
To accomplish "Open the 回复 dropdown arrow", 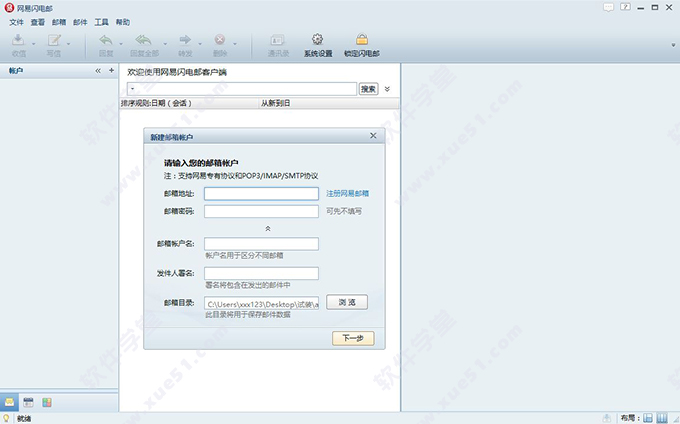I will pyautogui.click(x=121, y=44).
